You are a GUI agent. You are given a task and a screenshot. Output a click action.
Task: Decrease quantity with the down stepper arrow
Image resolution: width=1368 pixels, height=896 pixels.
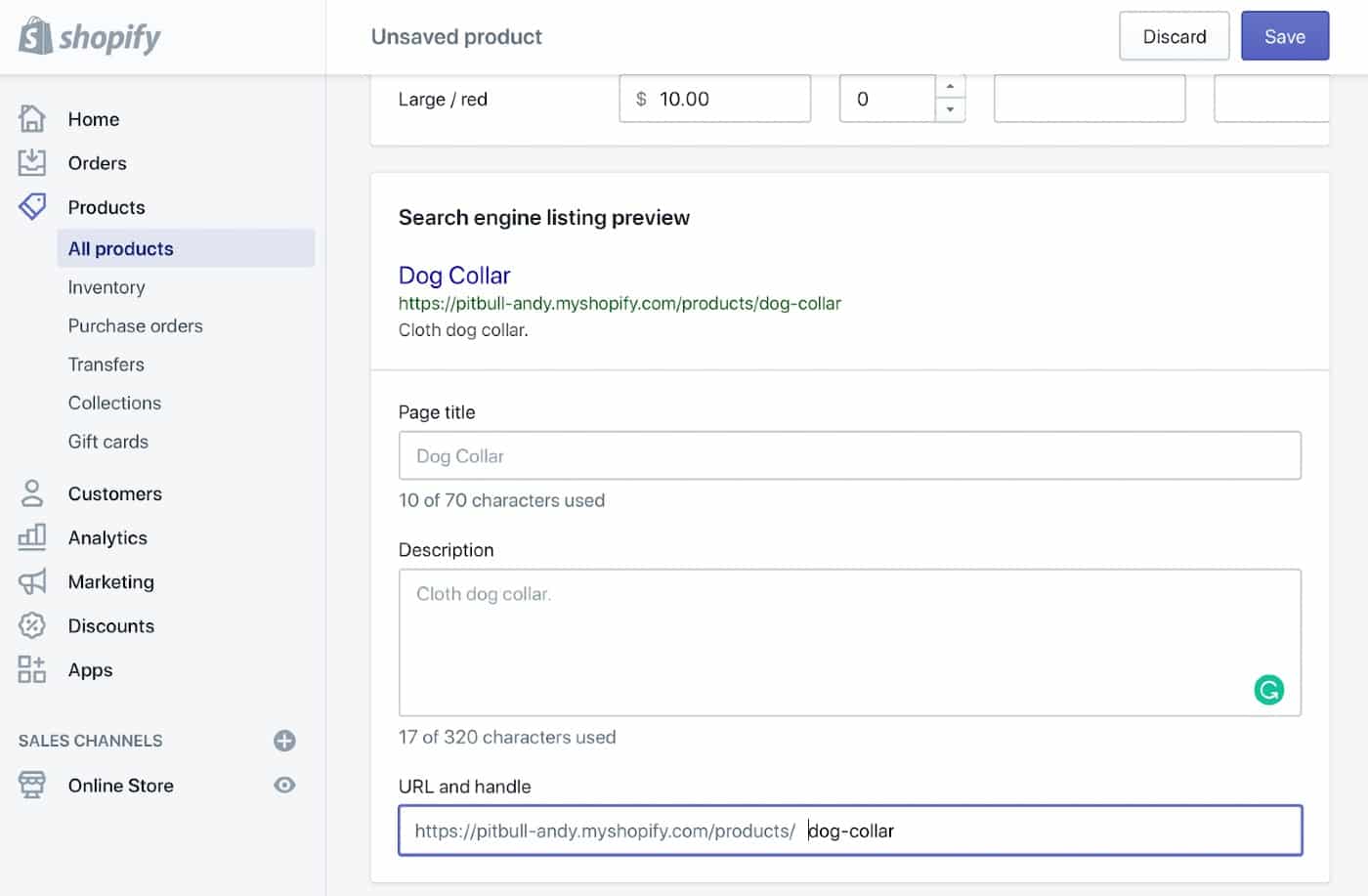click(x=950, y=109)
